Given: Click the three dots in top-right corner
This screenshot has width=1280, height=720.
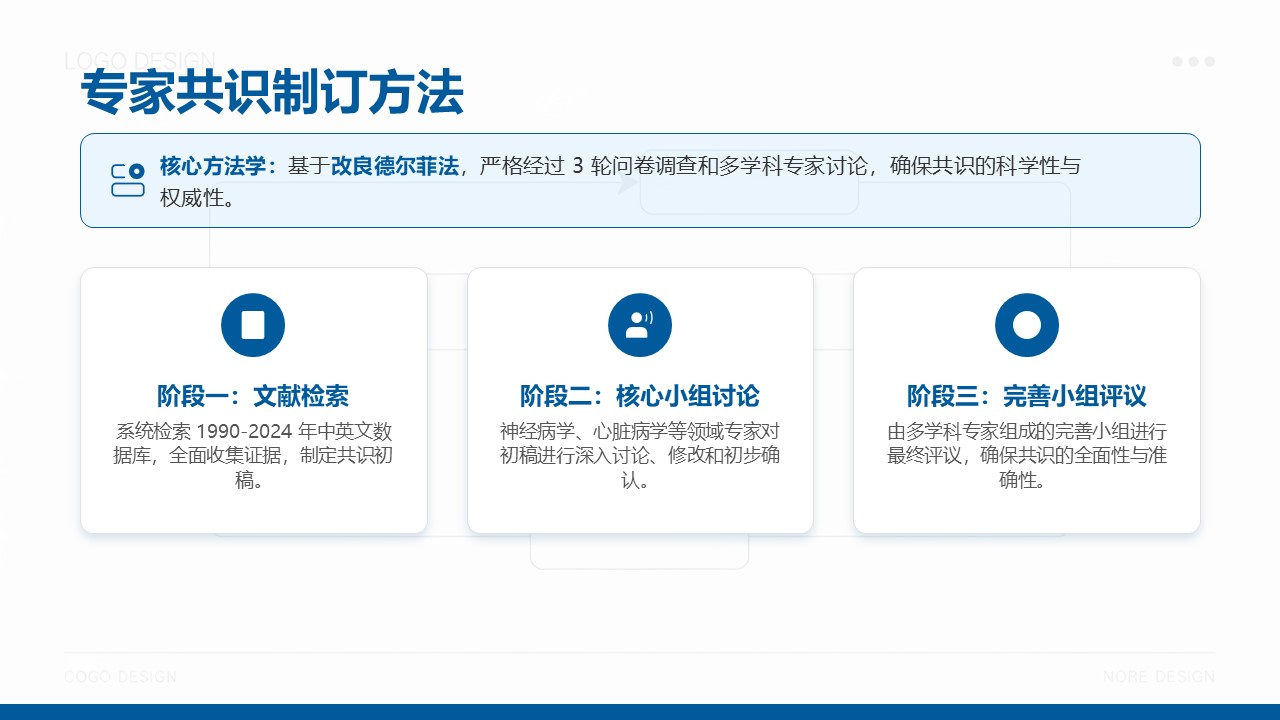Looking at the screenshot, I should coord(1193,62).
